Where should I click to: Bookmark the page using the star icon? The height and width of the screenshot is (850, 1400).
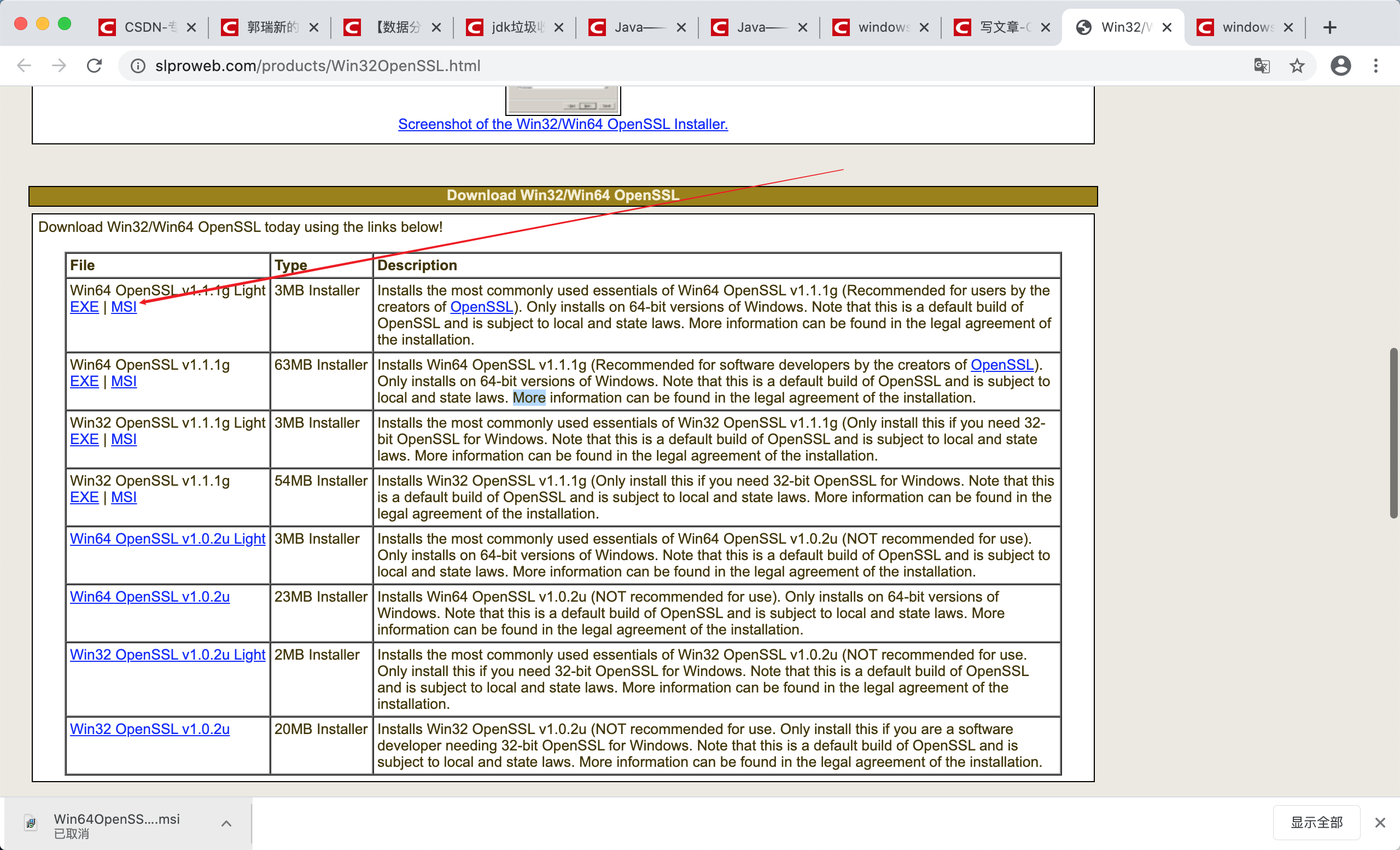click(1297, 65)
